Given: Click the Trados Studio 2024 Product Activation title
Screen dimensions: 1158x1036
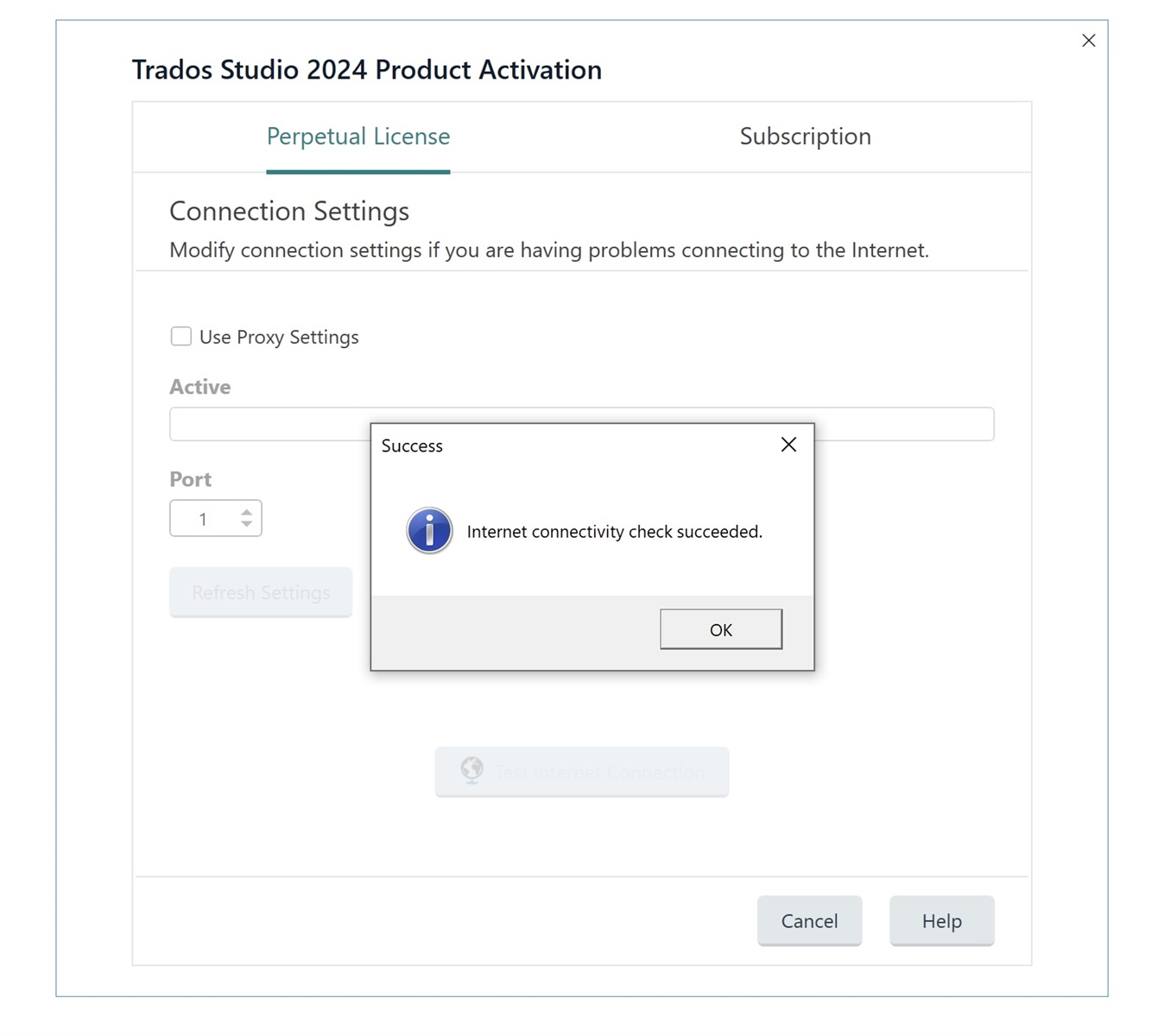Looking at the screenshot, I should click(366, 69).
